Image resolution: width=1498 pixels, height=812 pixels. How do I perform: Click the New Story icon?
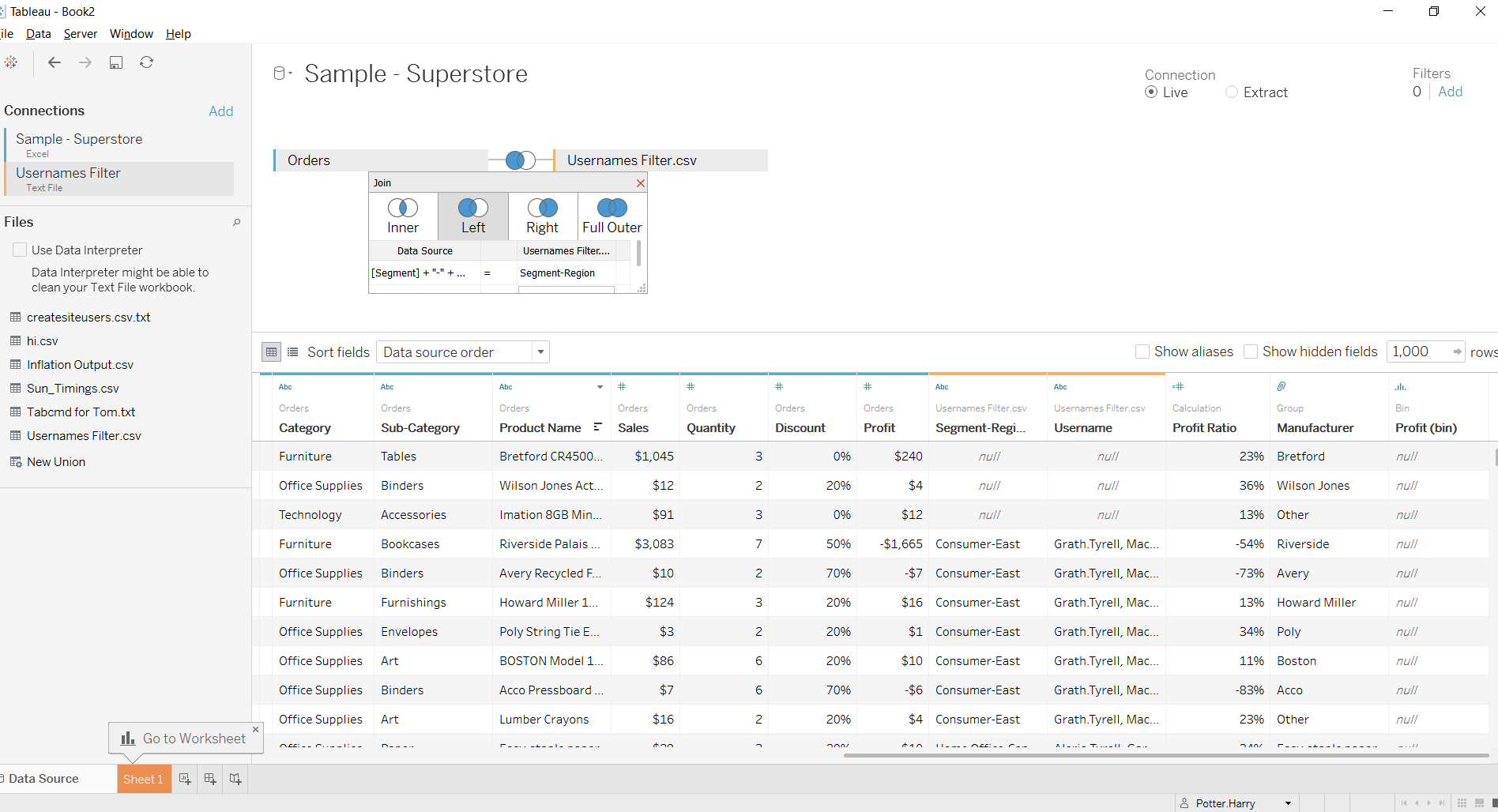pos(235,779)
